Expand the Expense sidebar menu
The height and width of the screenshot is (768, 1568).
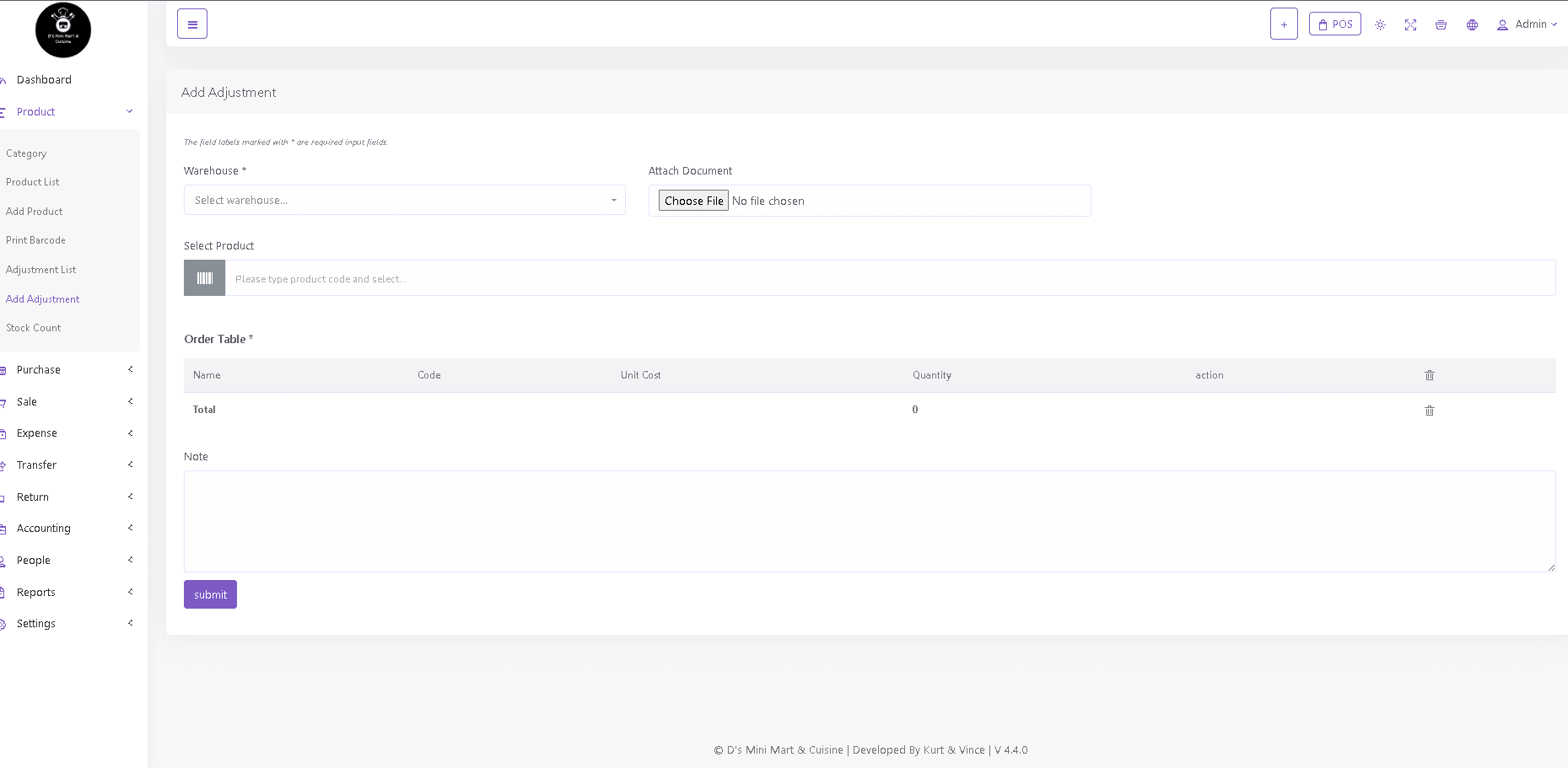click(70, 433)
